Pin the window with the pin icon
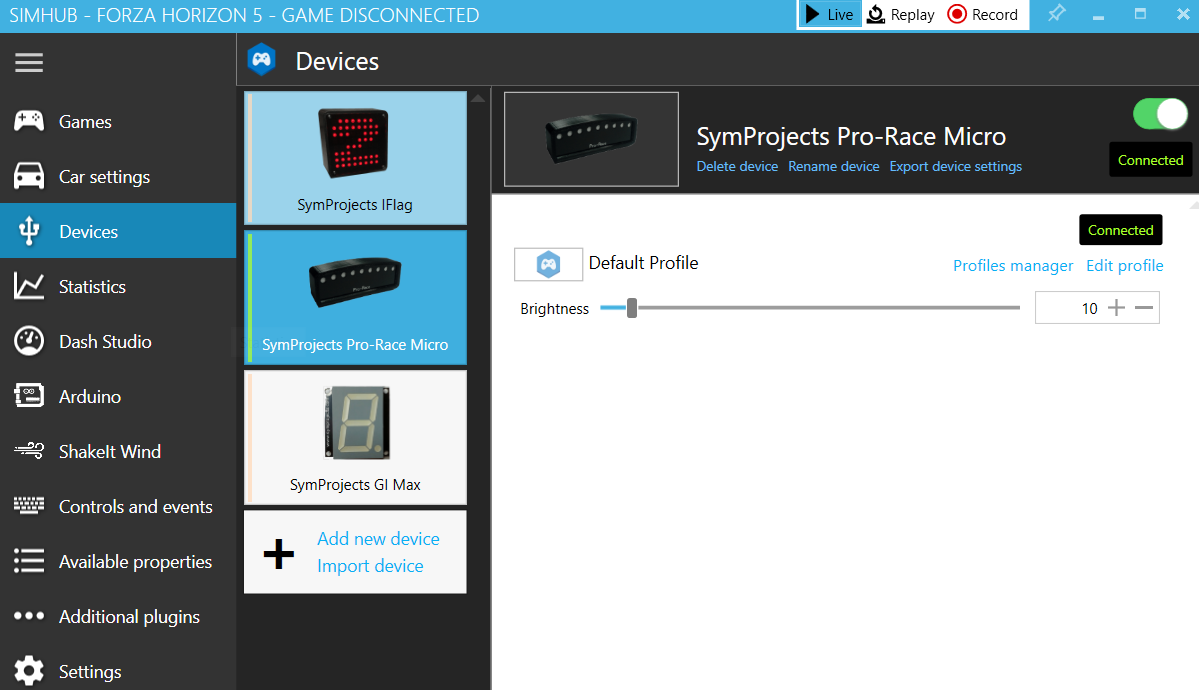This screenshot has width=1199, height=690. point(1056,14)
